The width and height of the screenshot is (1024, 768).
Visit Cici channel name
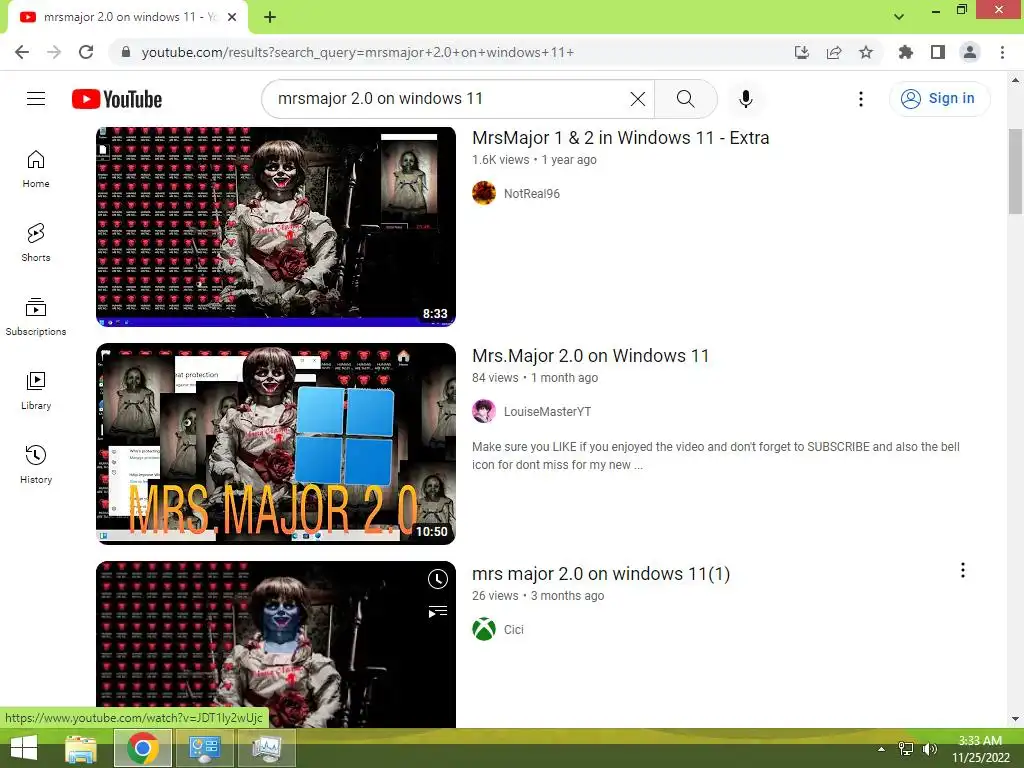click(x=513, y=630)
